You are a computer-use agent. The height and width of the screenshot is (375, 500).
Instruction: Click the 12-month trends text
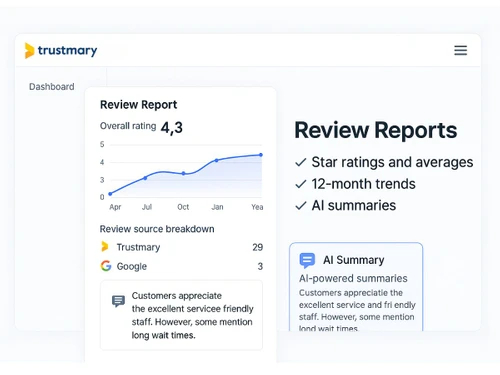tap(364, 184)
